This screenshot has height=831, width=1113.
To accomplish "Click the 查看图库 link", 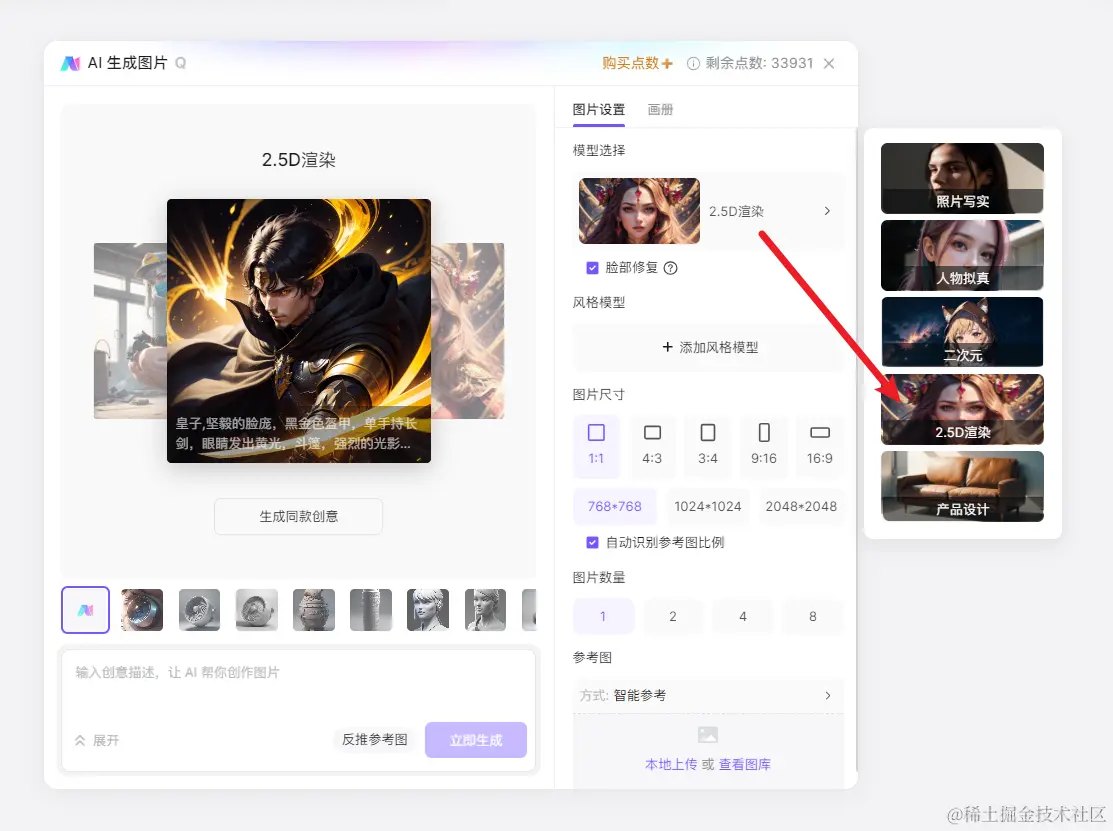I will (x=745, y=764).
